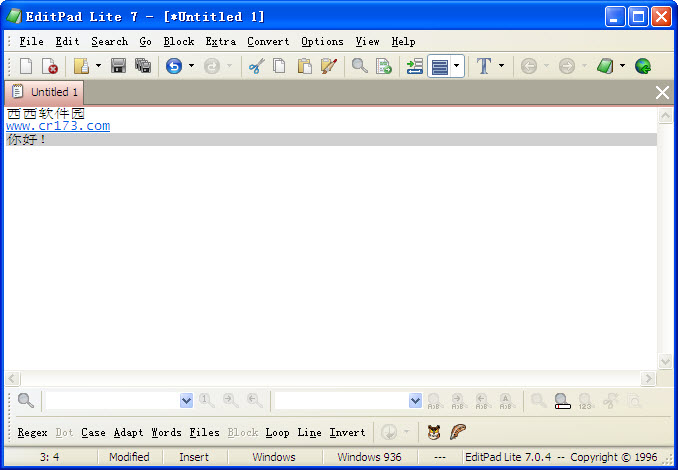The width and height of the screenshot is (678, 470).
Task: Click the Undo blue arrow icon
Action: [174, 66]
